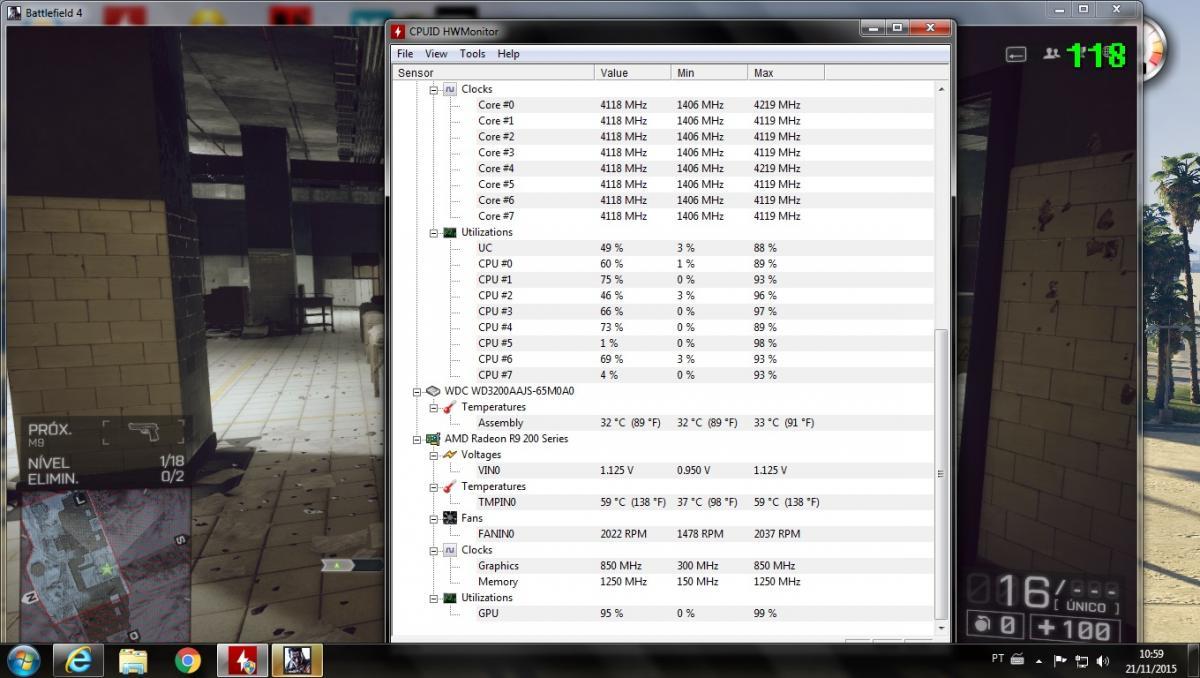The height and width of the screenshot is (678, 1200).
Task: Collapse the WDC WD3200AAJS-65M0A0 drive node
Action: (x=418, y=391)
